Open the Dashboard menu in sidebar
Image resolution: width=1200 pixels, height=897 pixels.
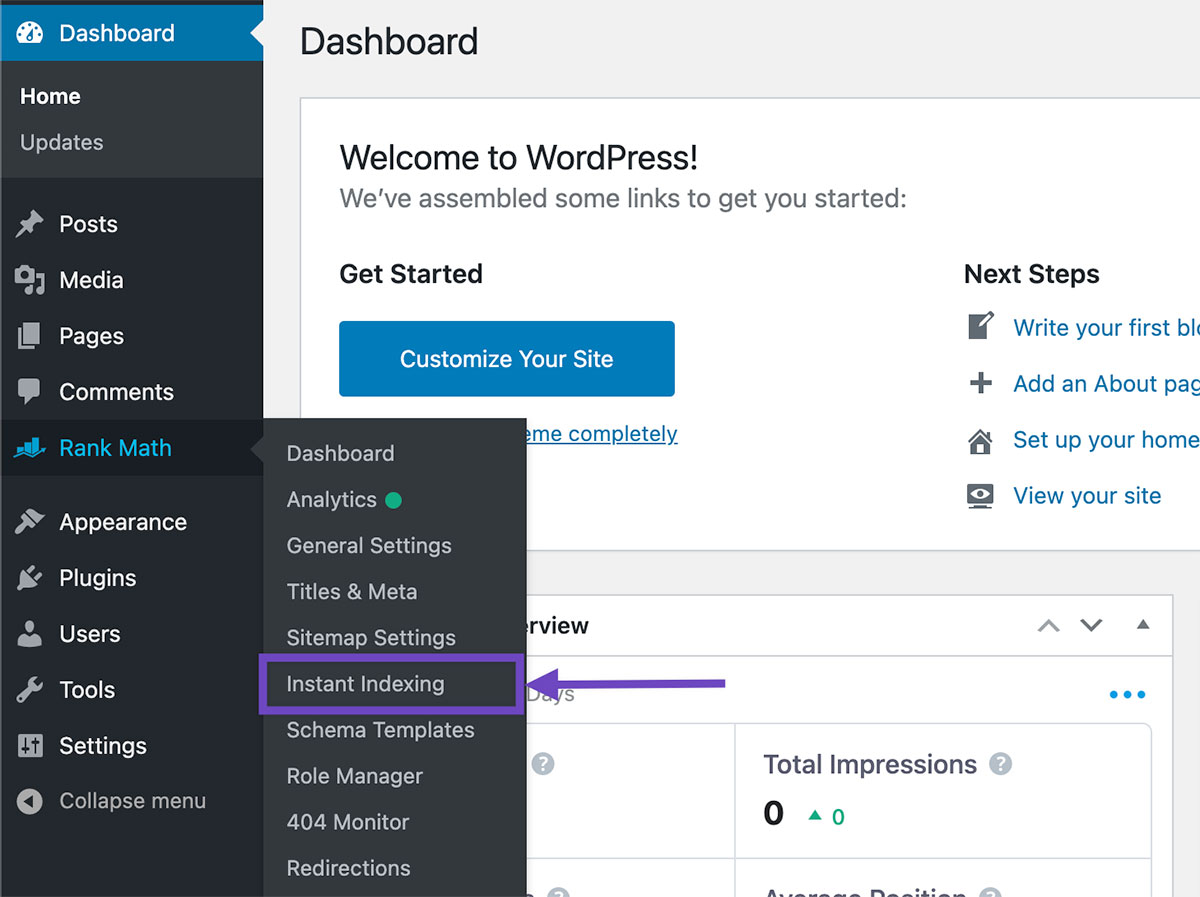tap(131, 32)
